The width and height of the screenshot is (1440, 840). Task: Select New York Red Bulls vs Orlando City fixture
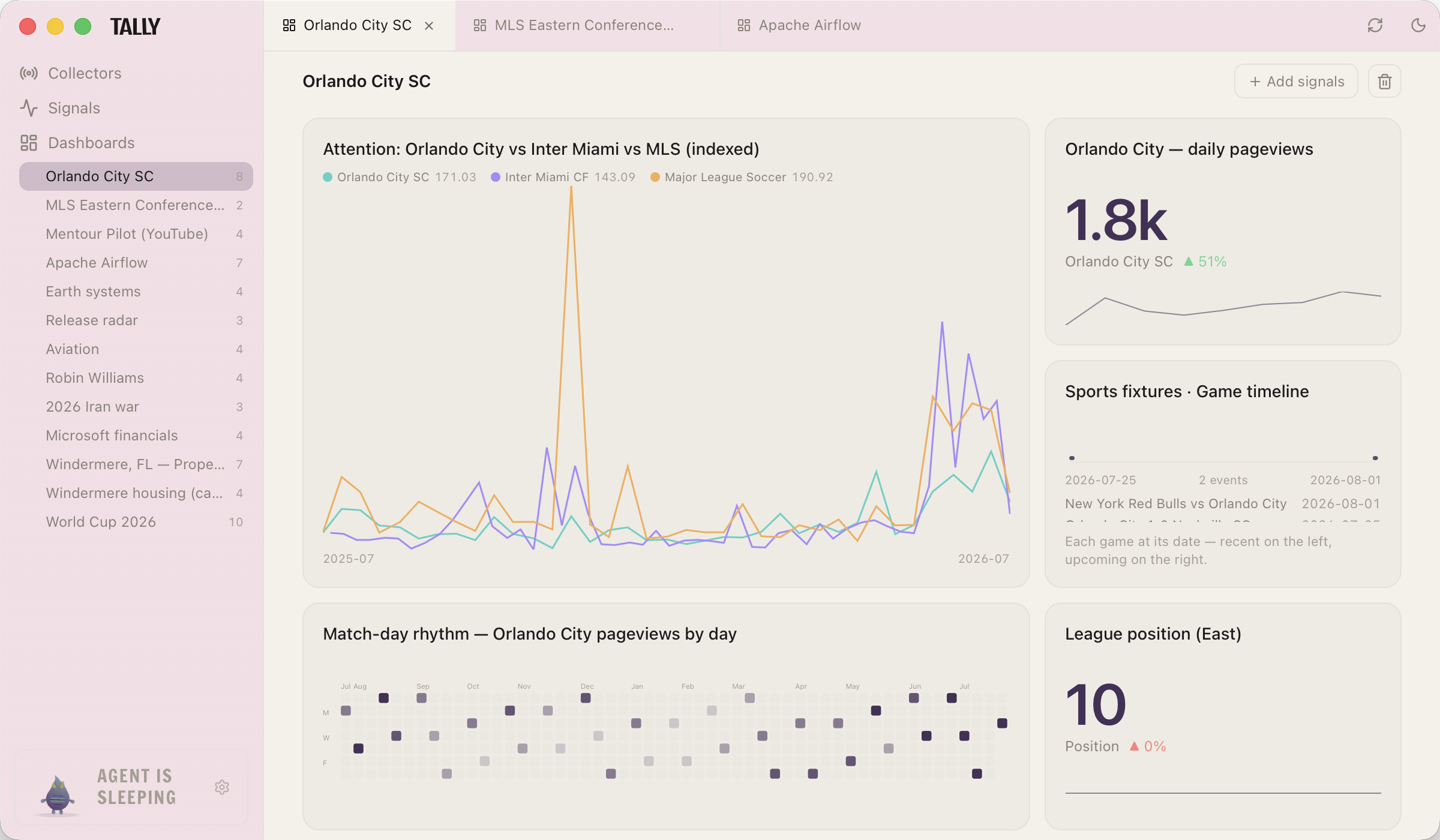[x=1223, y=504]
